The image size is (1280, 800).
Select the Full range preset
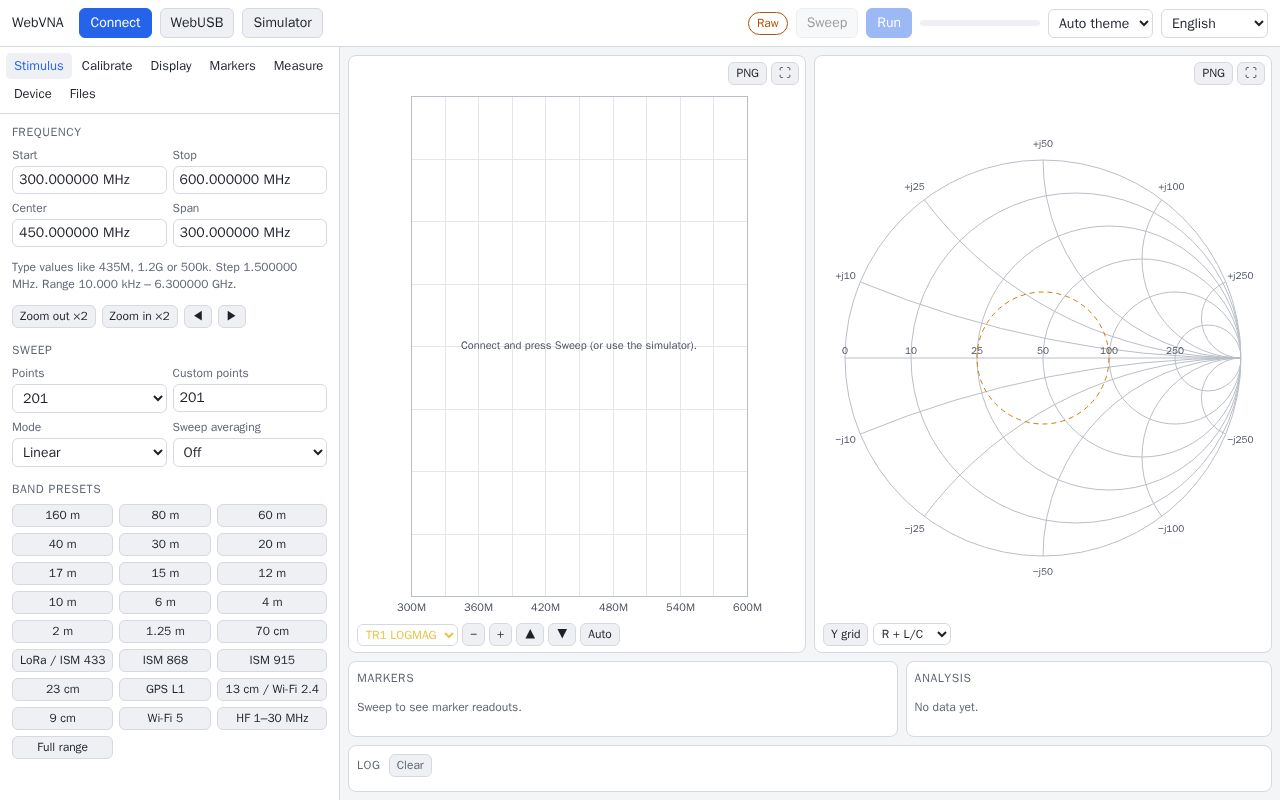click(62, 747)
